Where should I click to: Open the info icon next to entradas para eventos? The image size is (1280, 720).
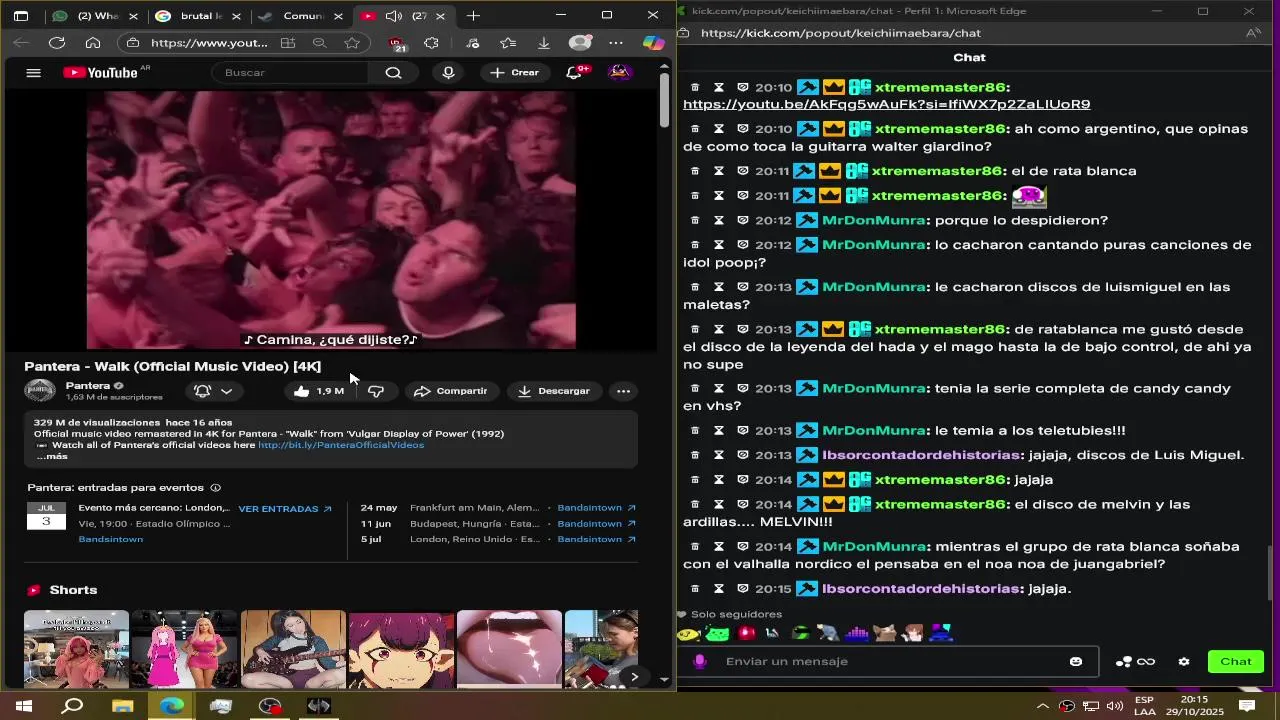(215, 488)
